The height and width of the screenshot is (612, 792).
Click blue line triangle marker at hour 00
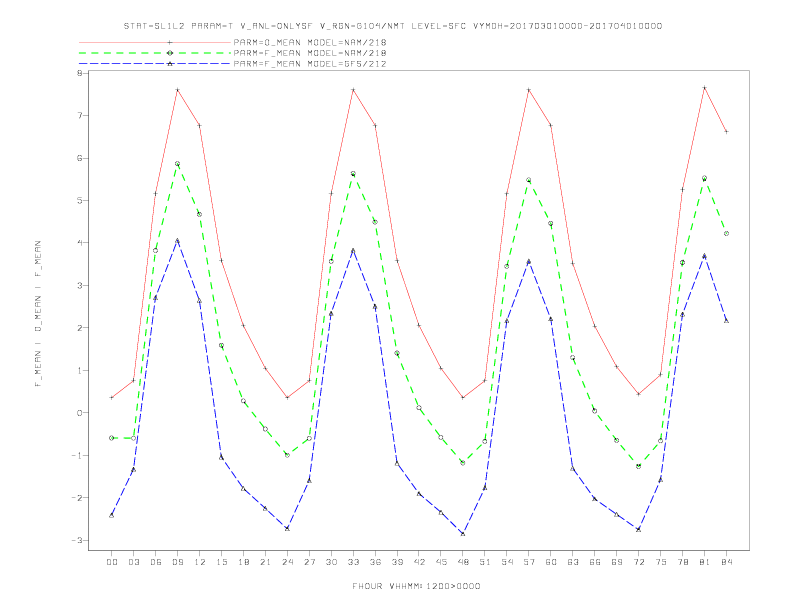coord(112,515)
